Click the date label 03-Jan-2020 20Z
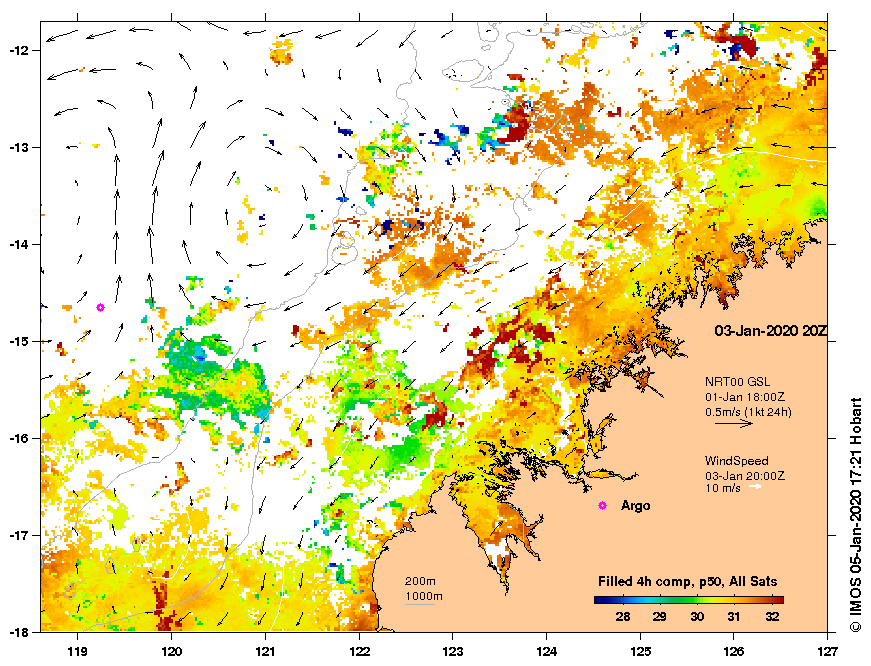871x666 pixels. tap(770, 331)
